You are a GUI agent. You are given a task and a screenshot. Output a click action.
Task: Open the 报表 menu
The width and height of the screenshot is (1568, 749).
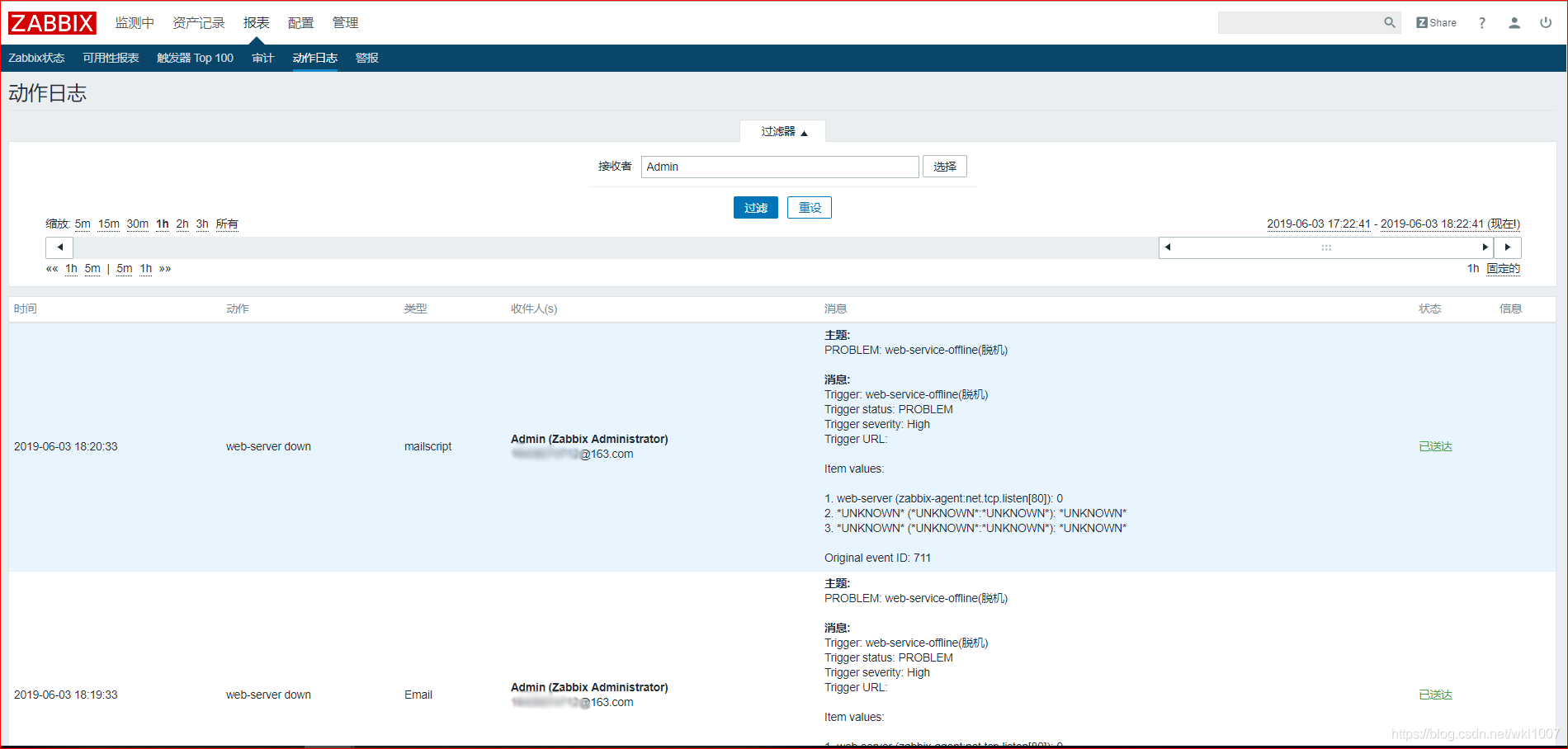[x=256, y=23]
